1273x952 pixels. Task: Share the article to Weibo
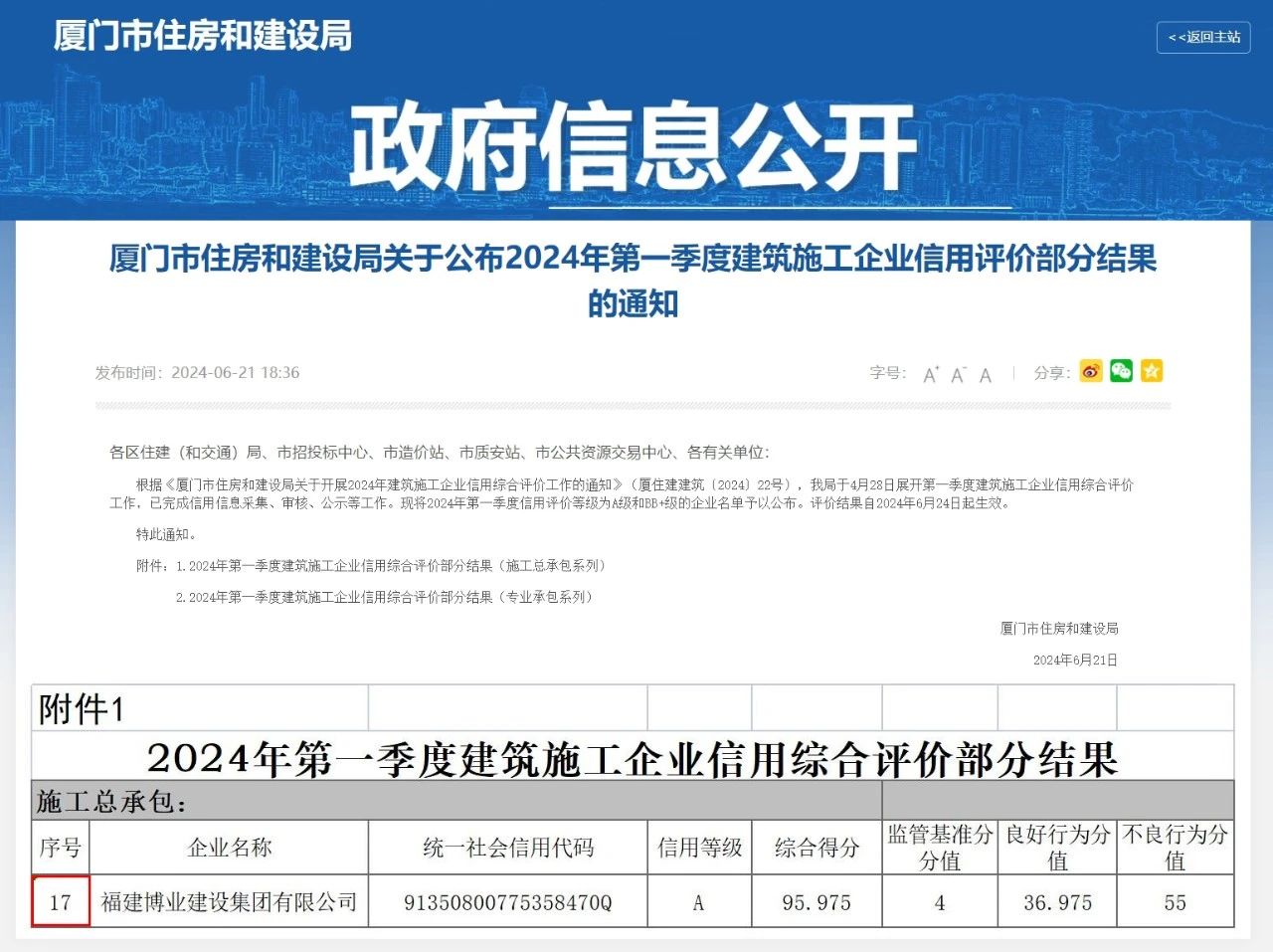(x=1090, y=371)
